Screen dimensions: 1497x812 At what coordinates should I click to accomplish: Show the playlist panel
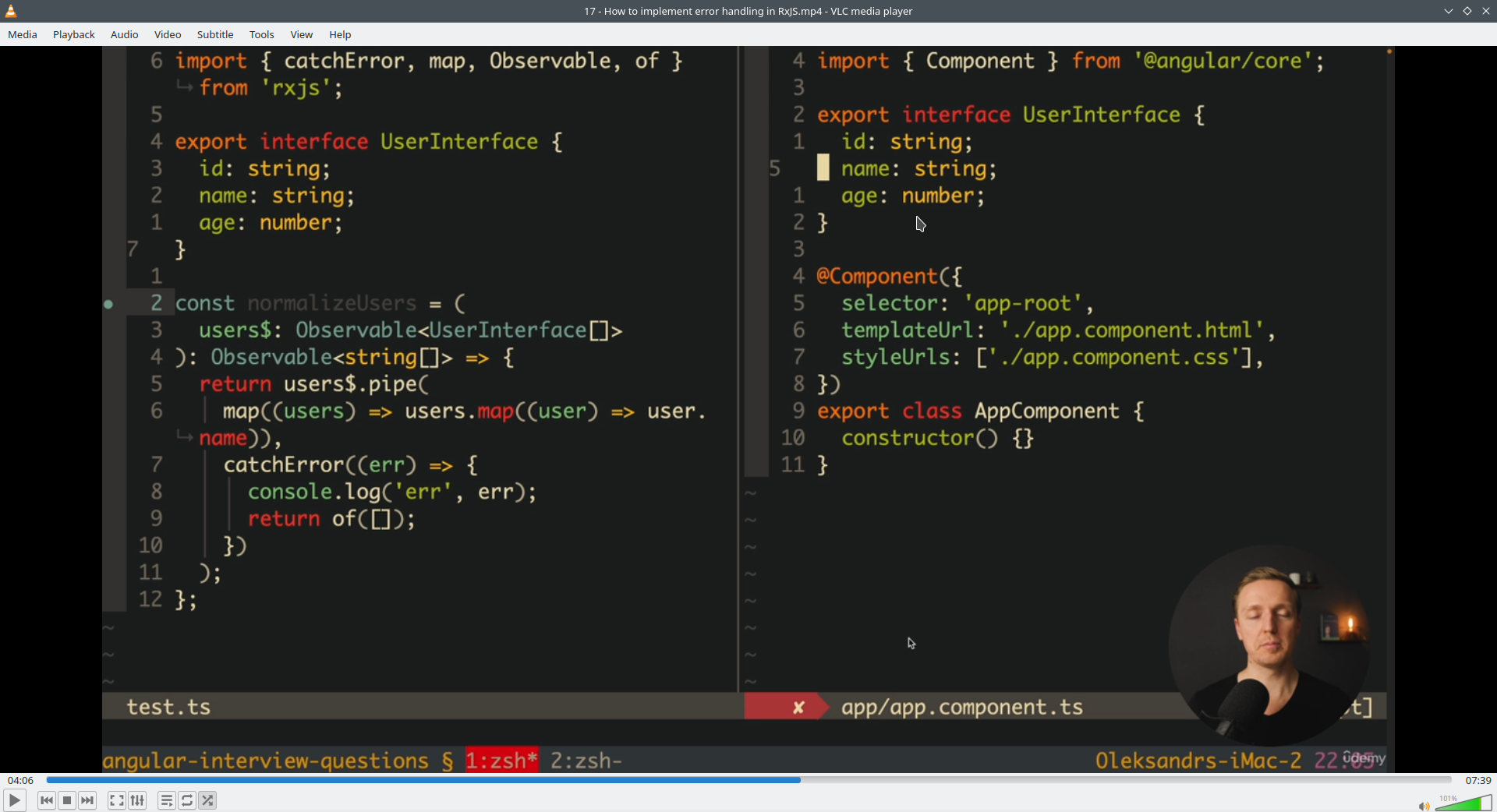167,800
